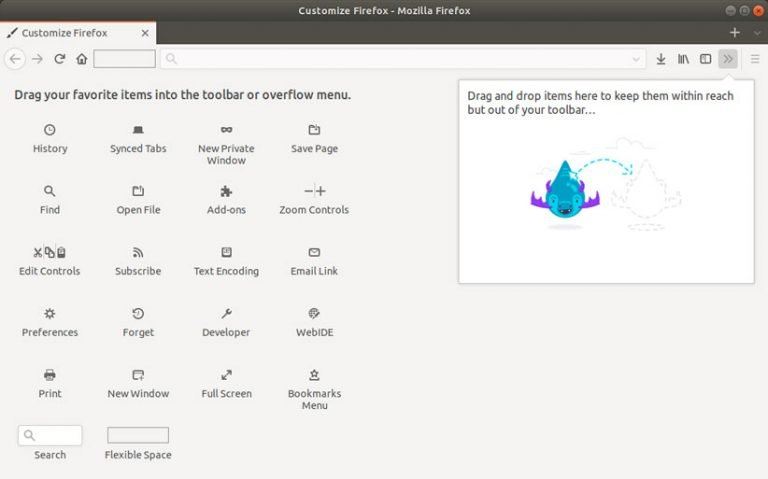Click inside the address bar field
Viewport: 768px width, 479px height.
[x=400, y=59]
